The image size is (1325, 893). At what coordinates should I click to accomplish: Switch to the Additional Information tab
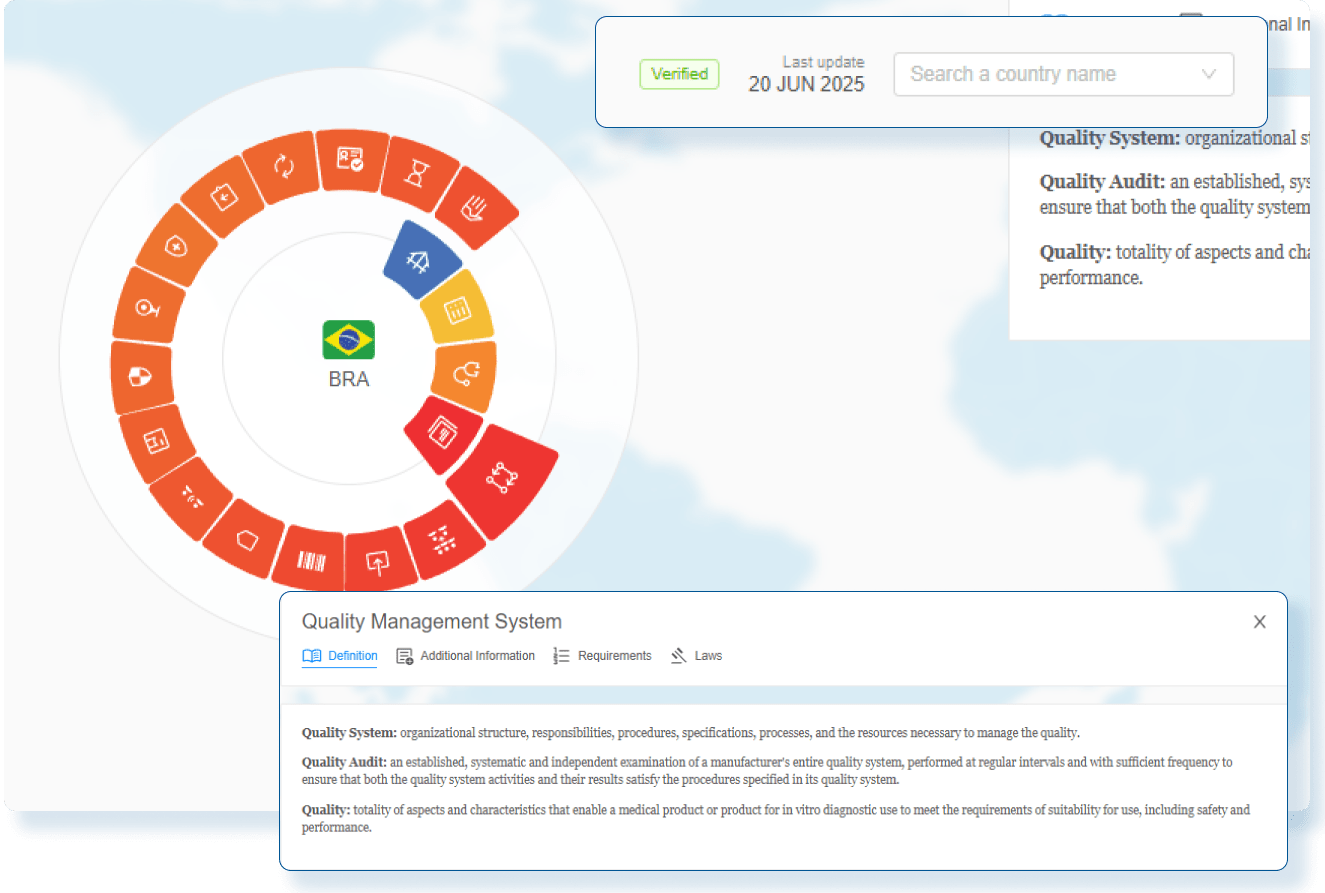coord(466,656)
